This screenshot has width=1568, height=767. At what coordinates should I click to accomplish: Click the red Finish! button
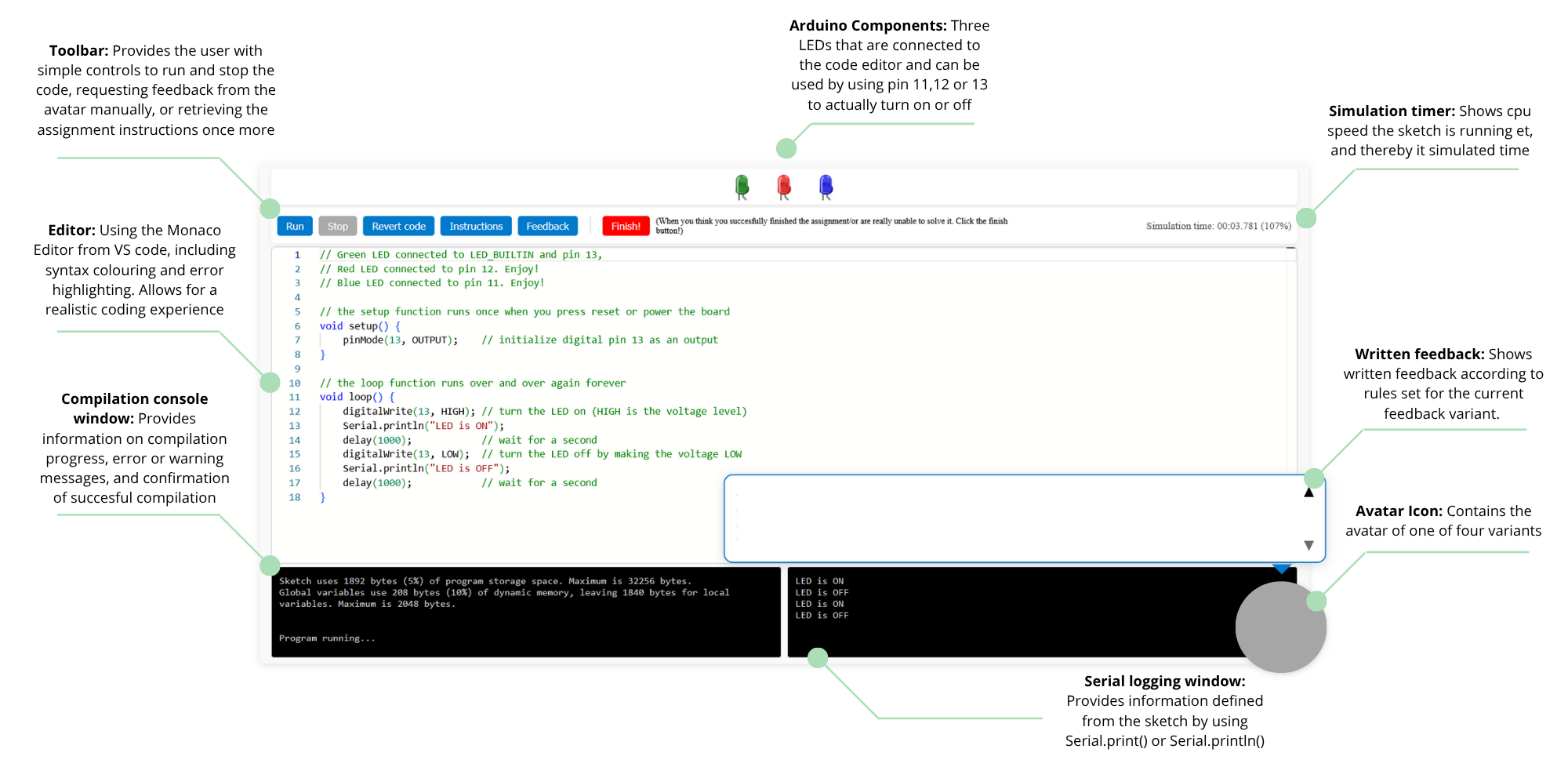[x=626, y=226]
